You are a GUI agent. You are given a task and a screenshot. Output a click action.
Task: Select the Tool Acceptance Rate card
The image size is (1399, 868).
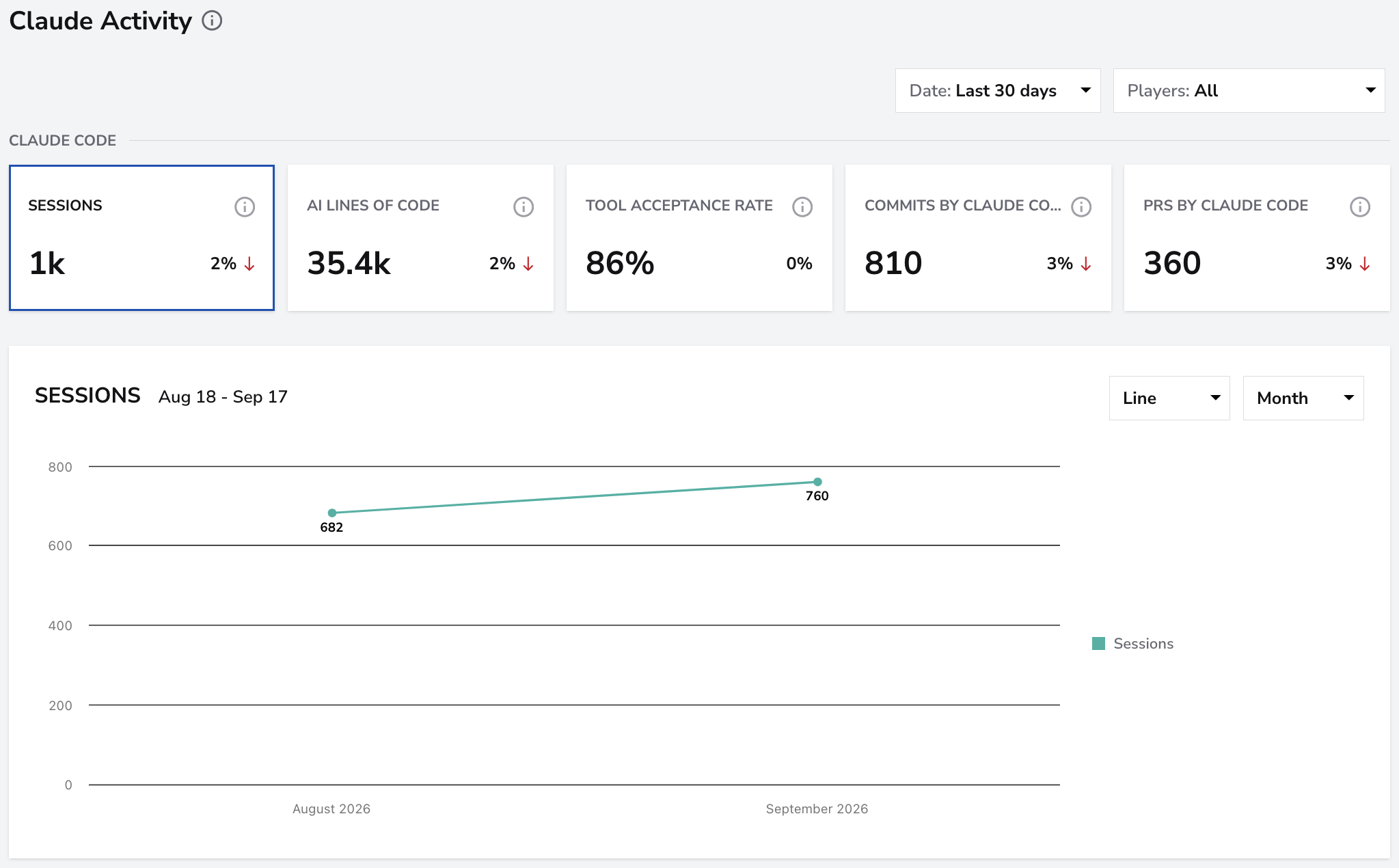pos(699,238)
